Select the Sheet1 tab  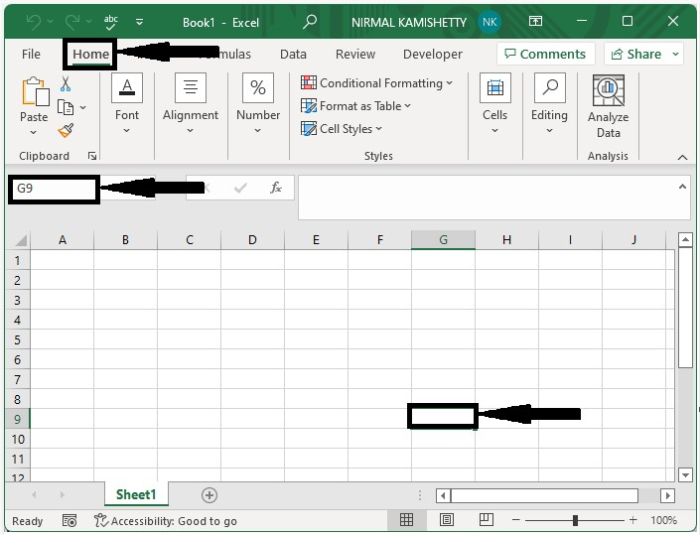point(136,494)
